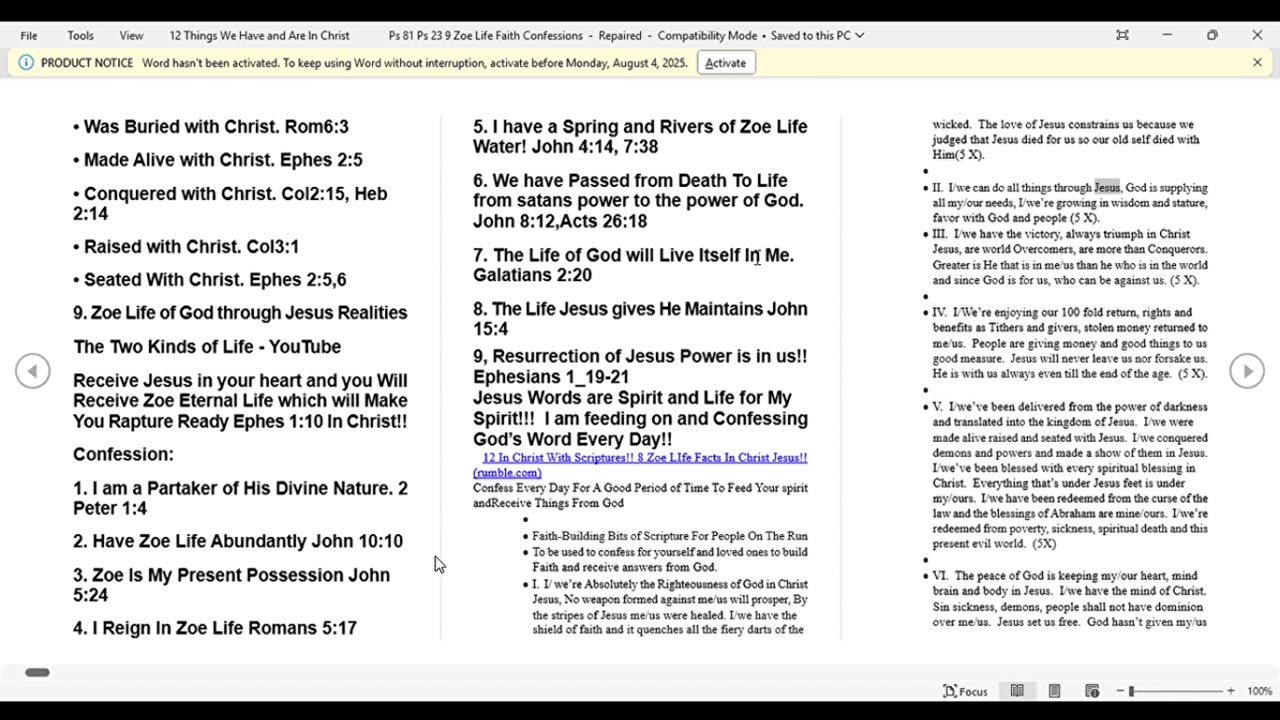The height and width of the screenshot is (720, 1280).
Task: Enable Focus mode in status bar
Action: [965, 691]
